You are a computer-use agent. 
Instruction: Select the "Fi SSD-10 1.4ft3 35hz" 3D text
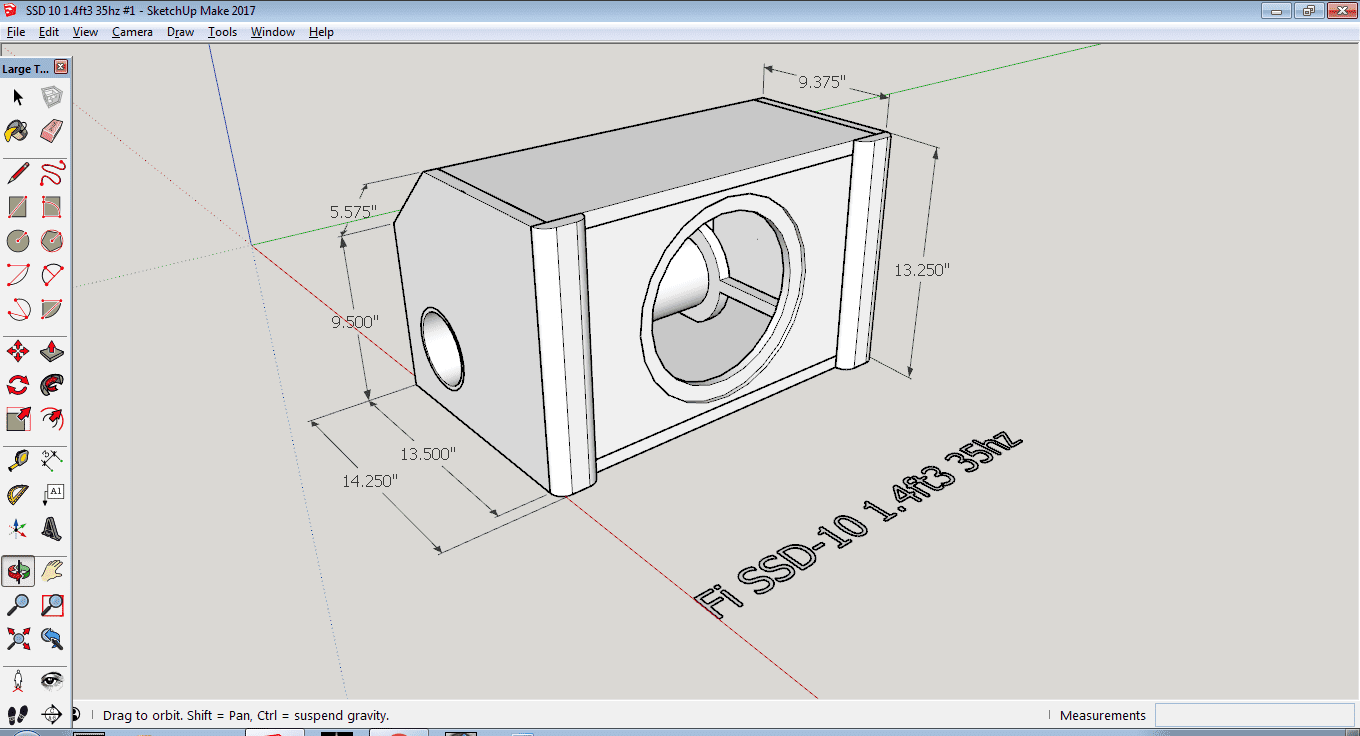click(x=860, y=523)
